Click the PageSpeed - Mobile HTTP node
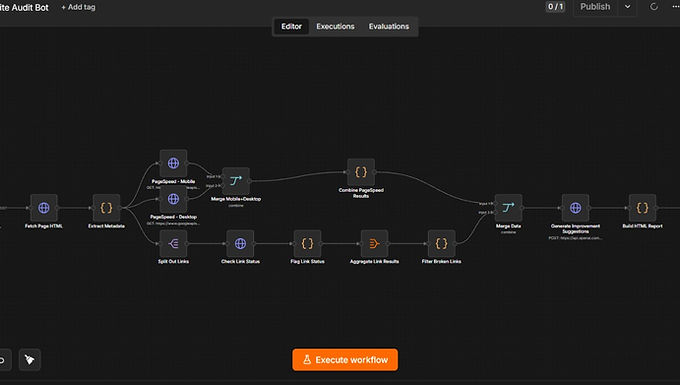This screenshot has width=680, height=385. pyautogui.click(x=173, y=163)
